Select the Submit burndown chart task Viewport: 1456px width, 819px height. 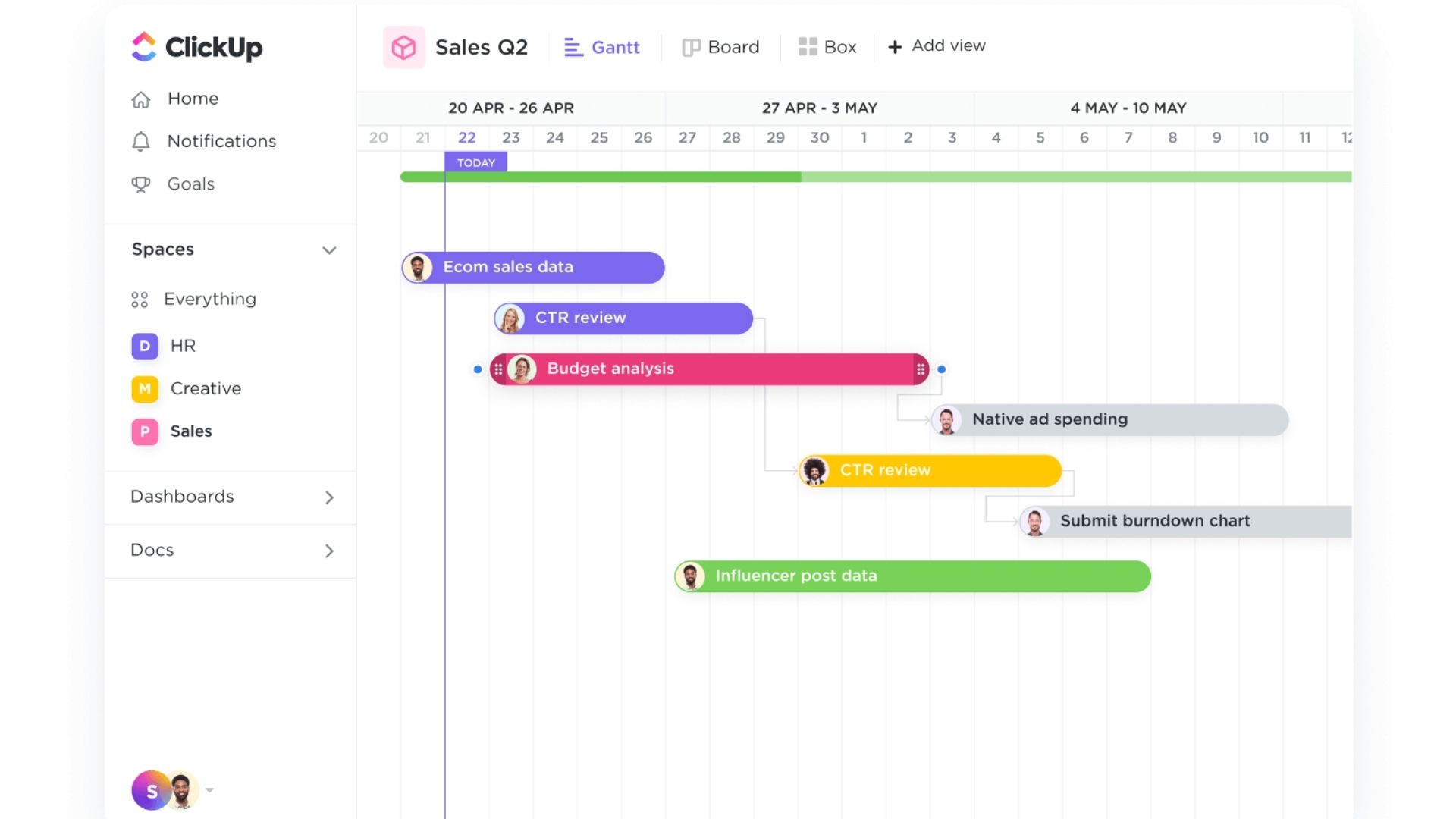pyautogui.click(x=1185, y=522)
